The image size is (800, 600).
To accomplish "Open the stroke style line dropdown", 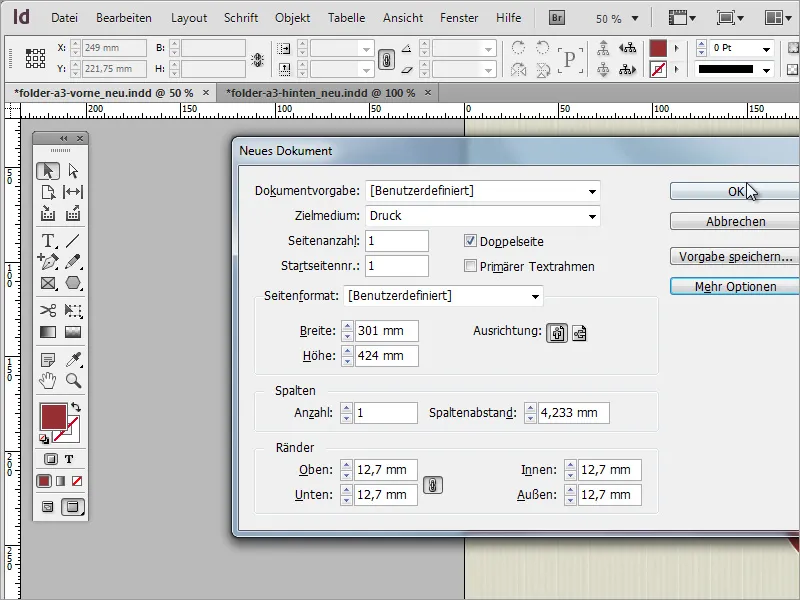I will click(766, 70).
